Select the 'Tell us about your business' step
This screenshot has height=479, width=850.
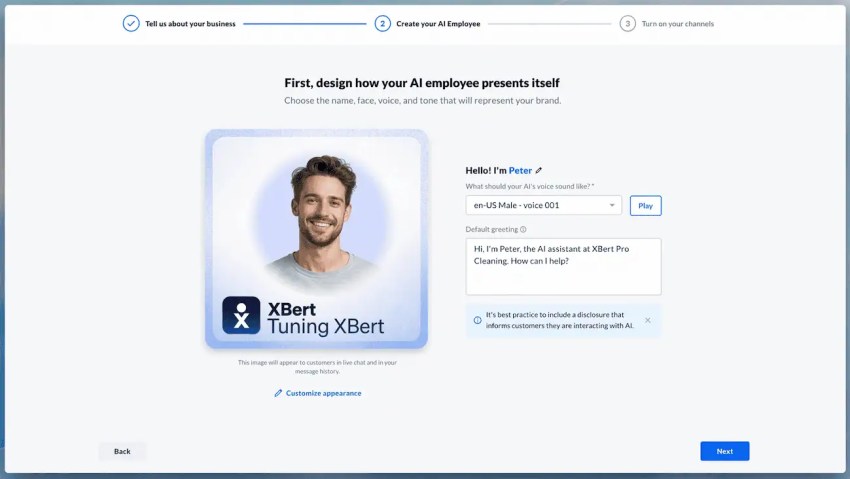click(x=190, y=24)
